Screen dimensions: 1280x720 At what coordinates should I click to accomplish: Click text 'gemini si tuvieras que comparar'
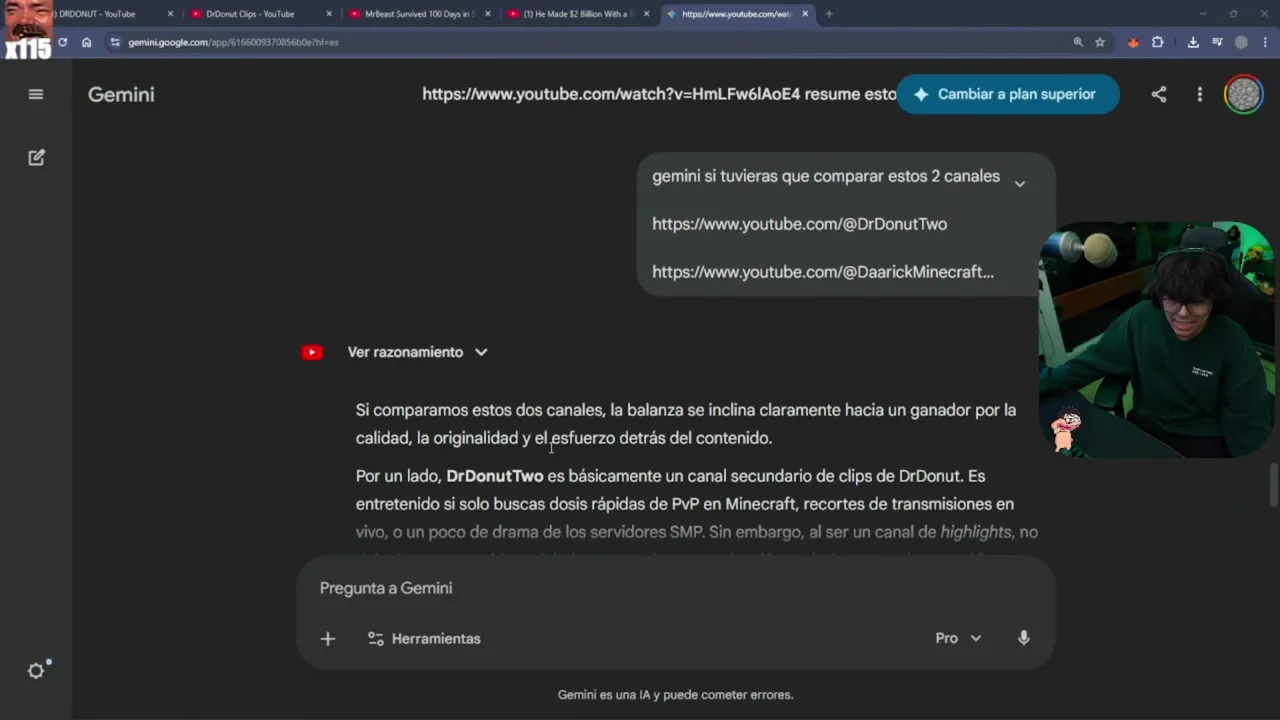click(826, 176)
